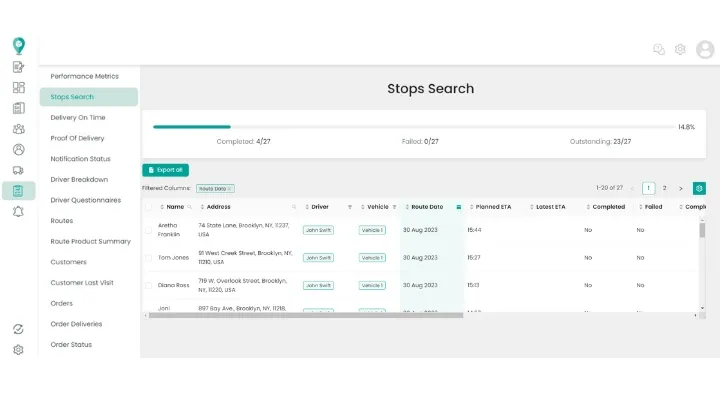Select Driver Breakdown from report list
Image resolution: width=720 pixels, height=405 pixels.
pyautogui.click(x=79, y=179)
